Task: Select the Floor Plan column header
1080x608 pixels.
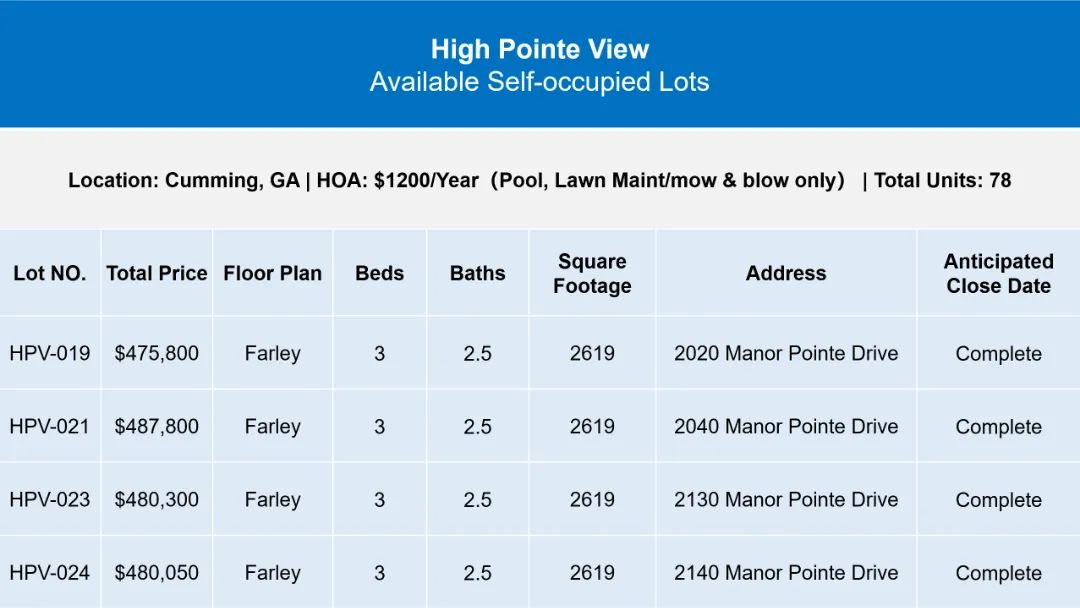Action: [x=273, y=273]
